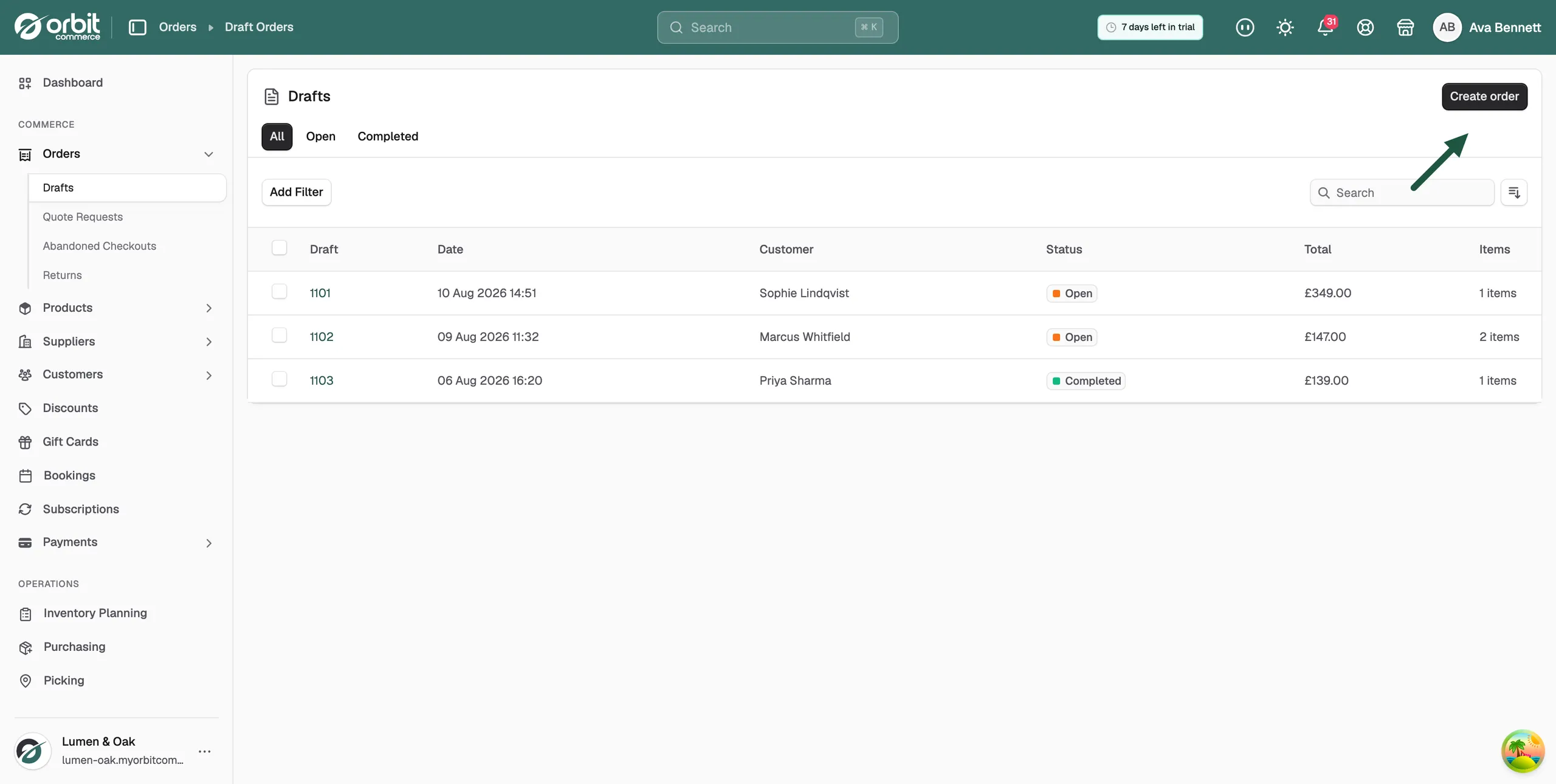Click the Completed status badge for Priya Sharma
Screen dimensions: 1556x784
(x=1086, y=381)
